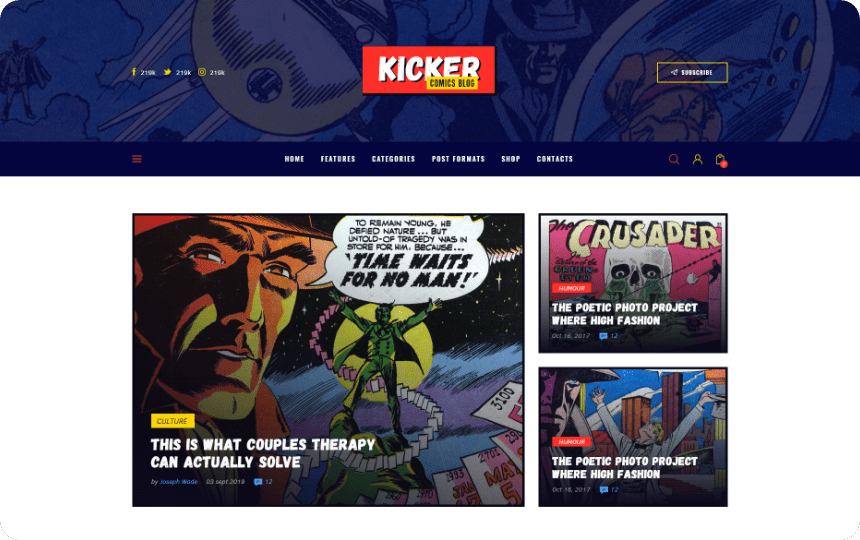This screenshot has width=860, height=540.
Task: Click the Twitter bird icon
Action: [x=167, y=72]
